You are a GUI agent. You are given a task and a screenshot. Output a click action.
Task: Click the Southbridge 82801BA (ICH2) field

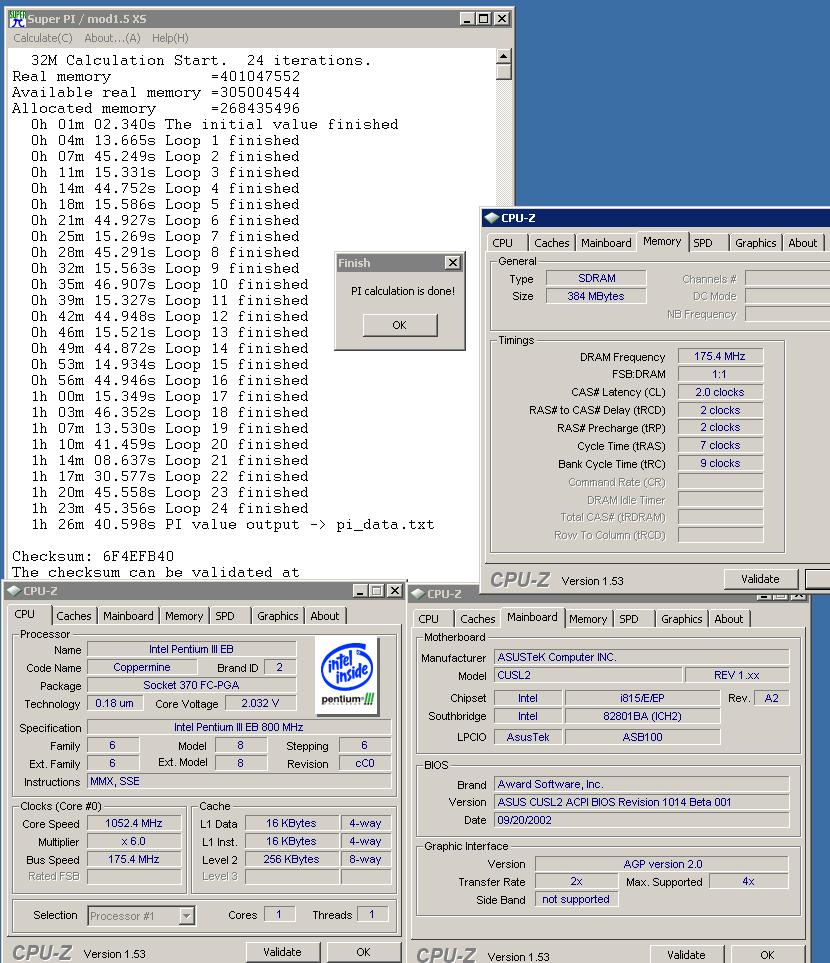[x=642, y=716]
